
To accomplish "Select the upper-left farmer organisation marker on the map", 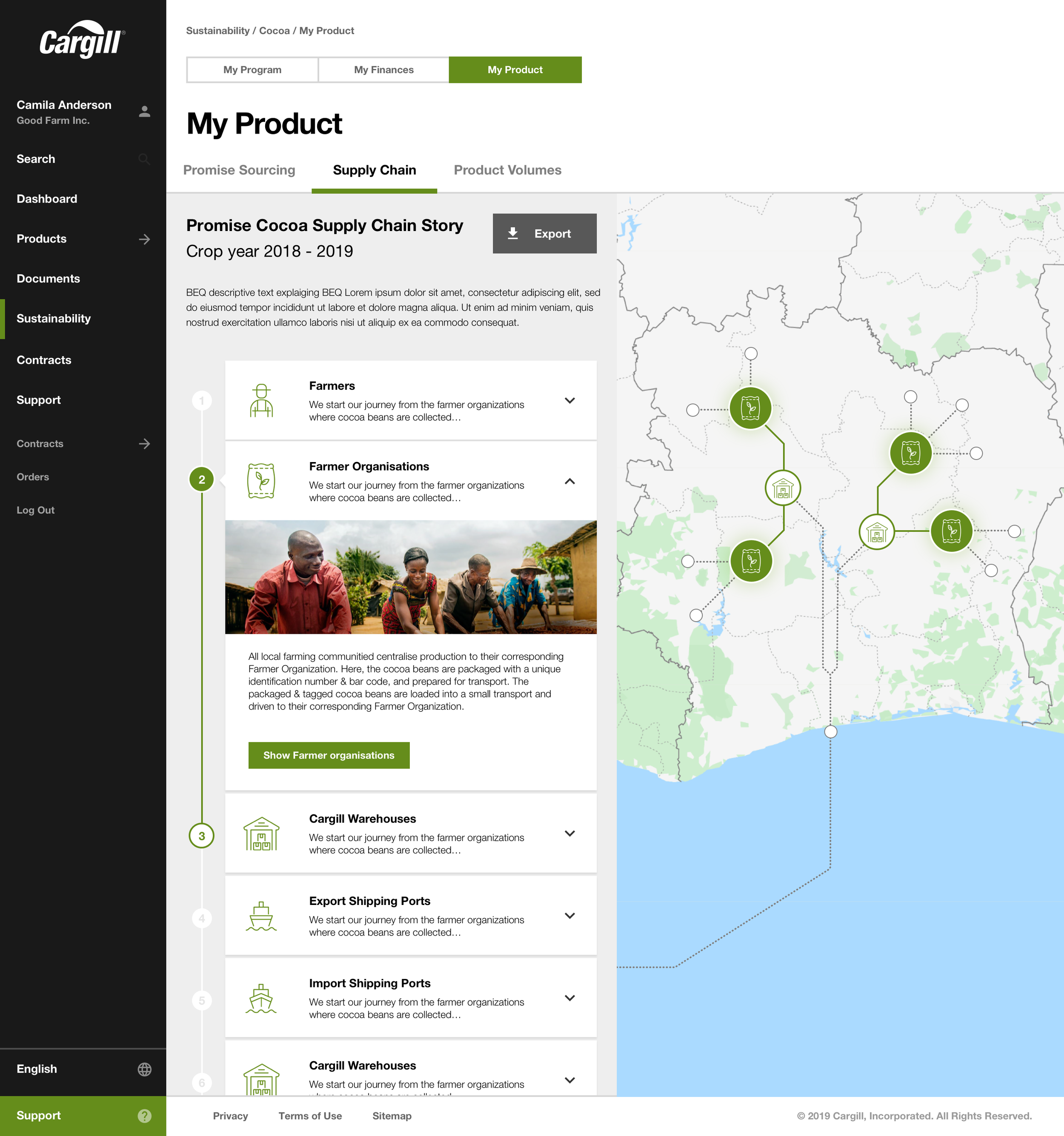I will [751, 408].
